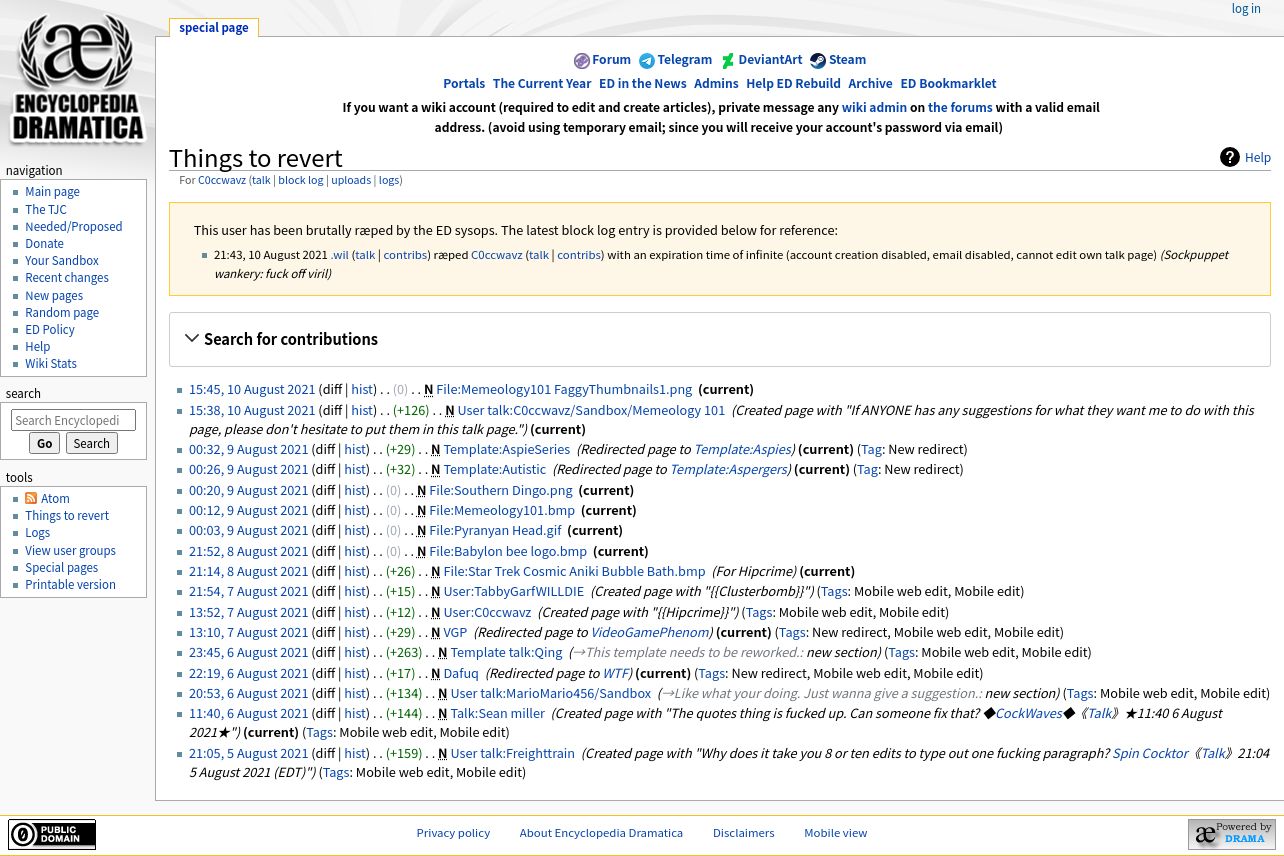Click inside the Search Encyclopedia field
1284x856 pixels.
(73, 420)
